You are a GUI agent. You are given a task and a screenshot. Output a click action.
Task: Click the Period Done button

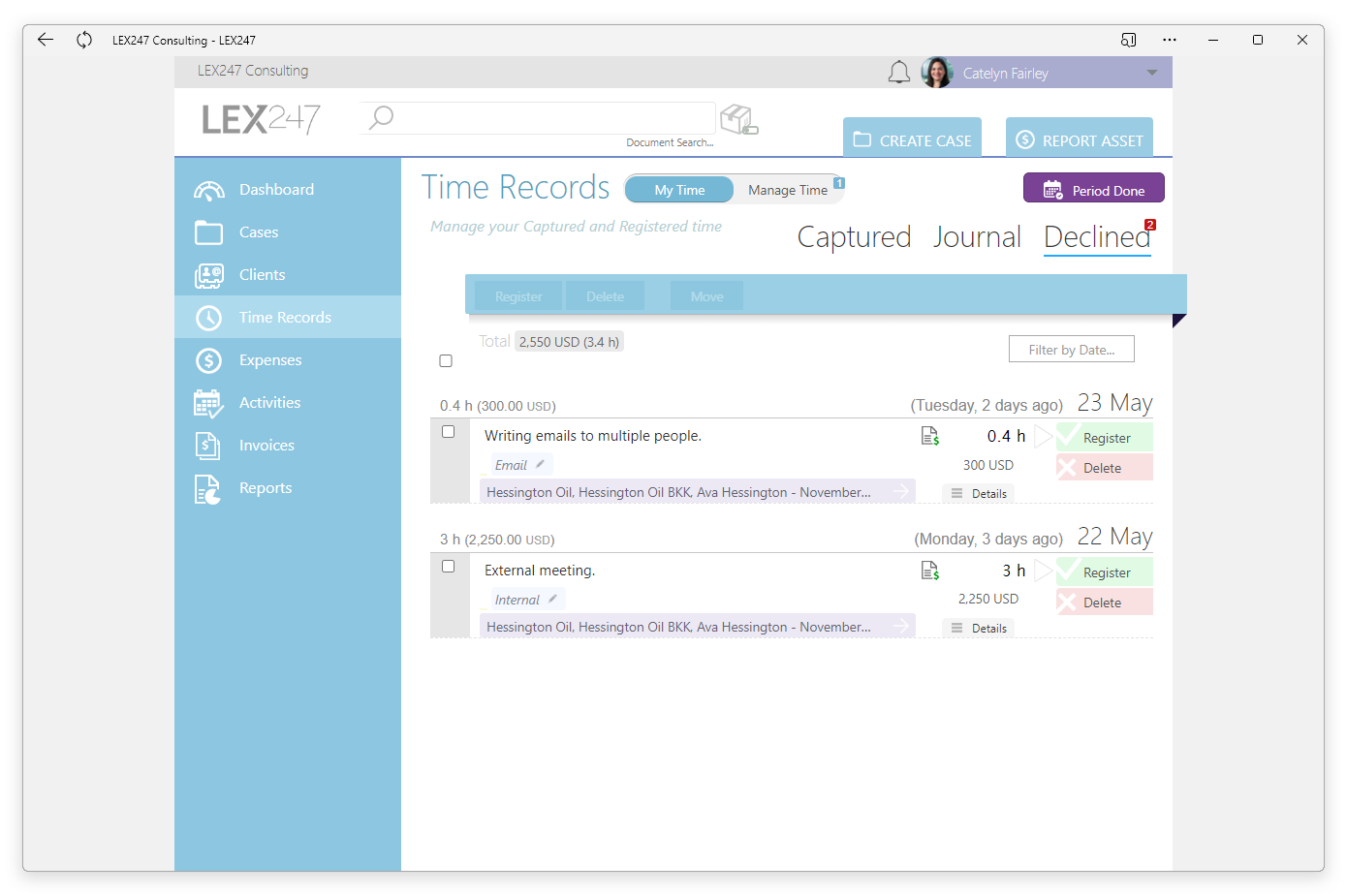click(1094, 190)
